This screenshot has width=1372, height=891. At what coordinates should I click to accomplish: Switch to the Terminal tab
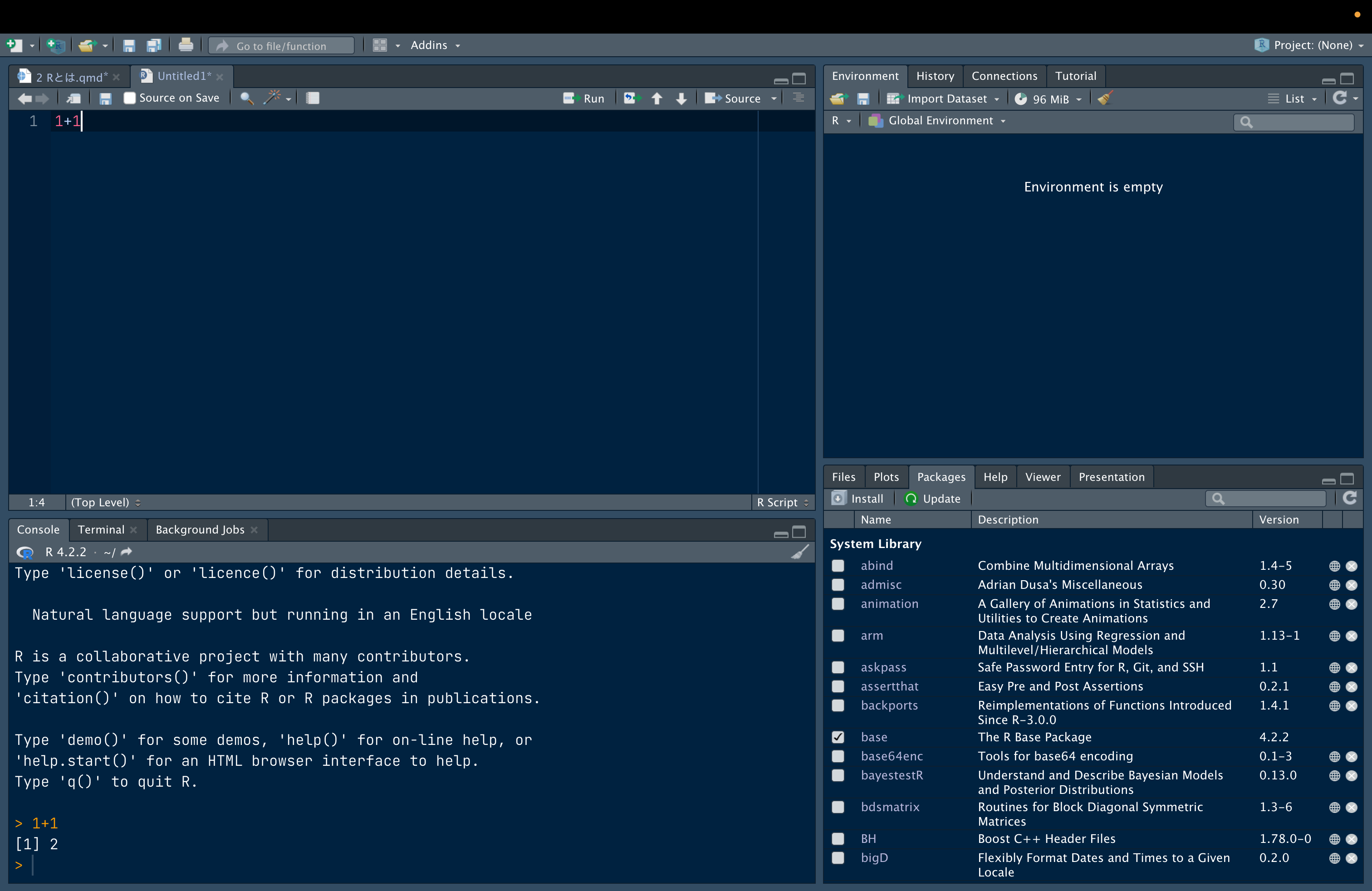[x=101, y=529]
